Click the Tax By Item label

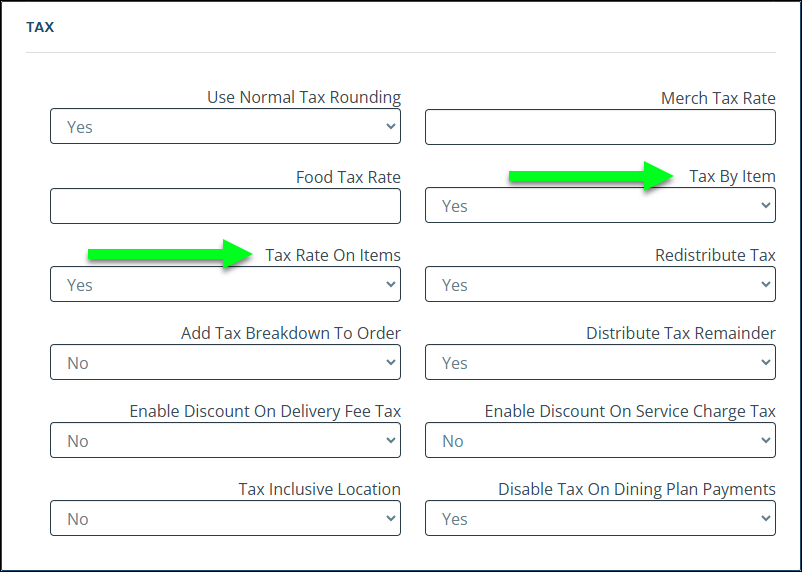tap(732, 176)
